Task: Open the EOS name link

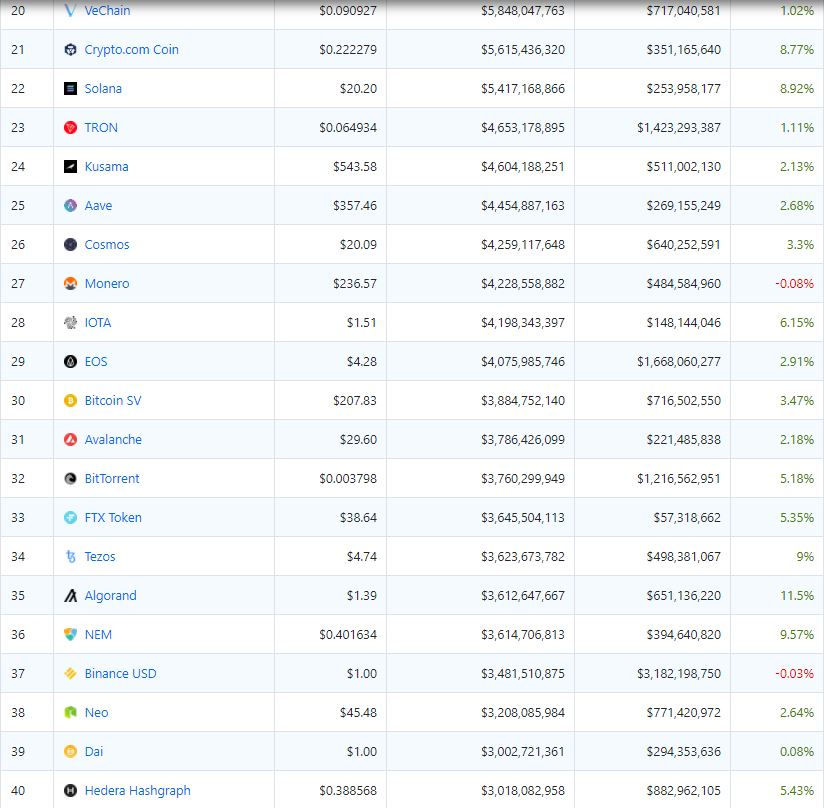Action: (x=96, y=361)
